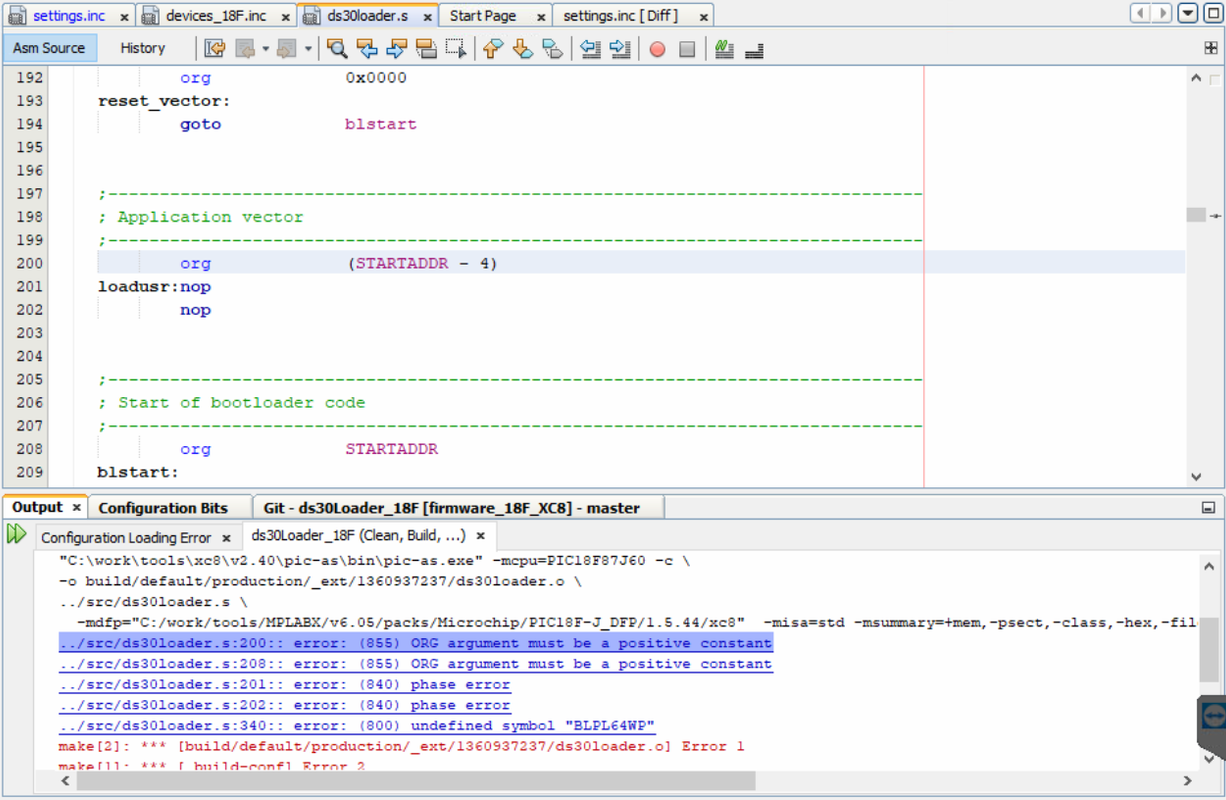
Task: Open the editor documents list dropdown
Action: (x=1187, y=14)
